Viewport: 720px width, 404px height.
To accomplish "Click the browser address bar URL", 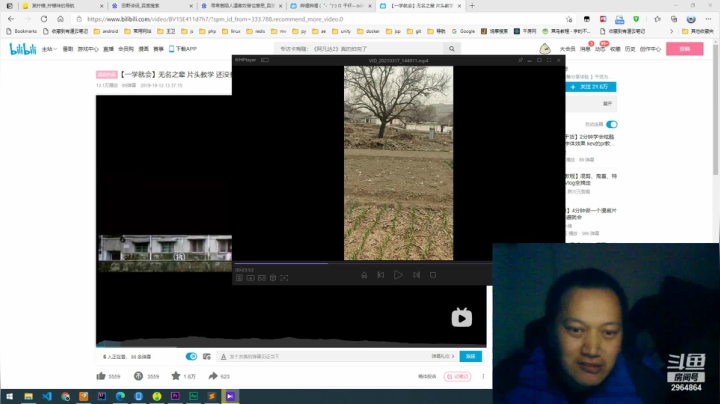I will pyautogui.click(x=215, y=19).
